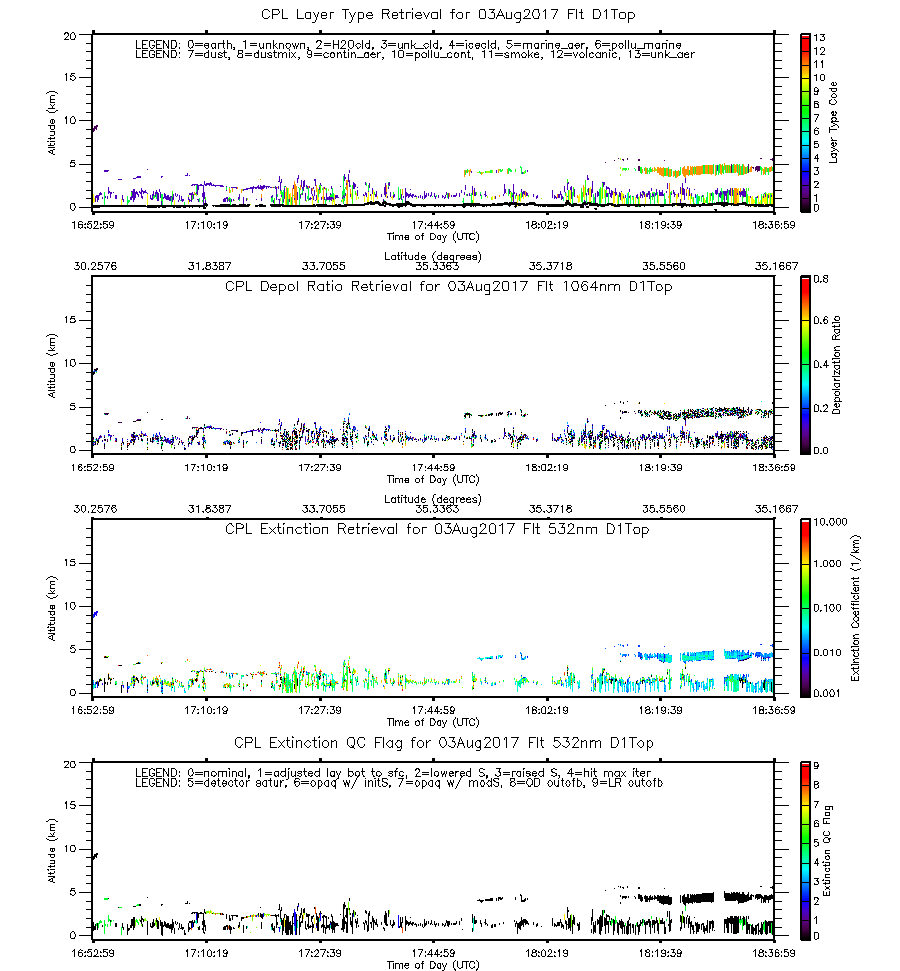This screenshot has height=971, width=900.
Task: Click value 0.001 on Extinction Coefficient scale
Action: [x=828, y=694]
